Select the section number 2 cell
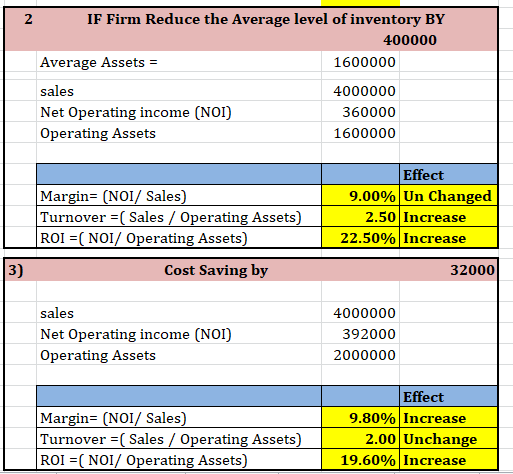 (x=28, y=19)
